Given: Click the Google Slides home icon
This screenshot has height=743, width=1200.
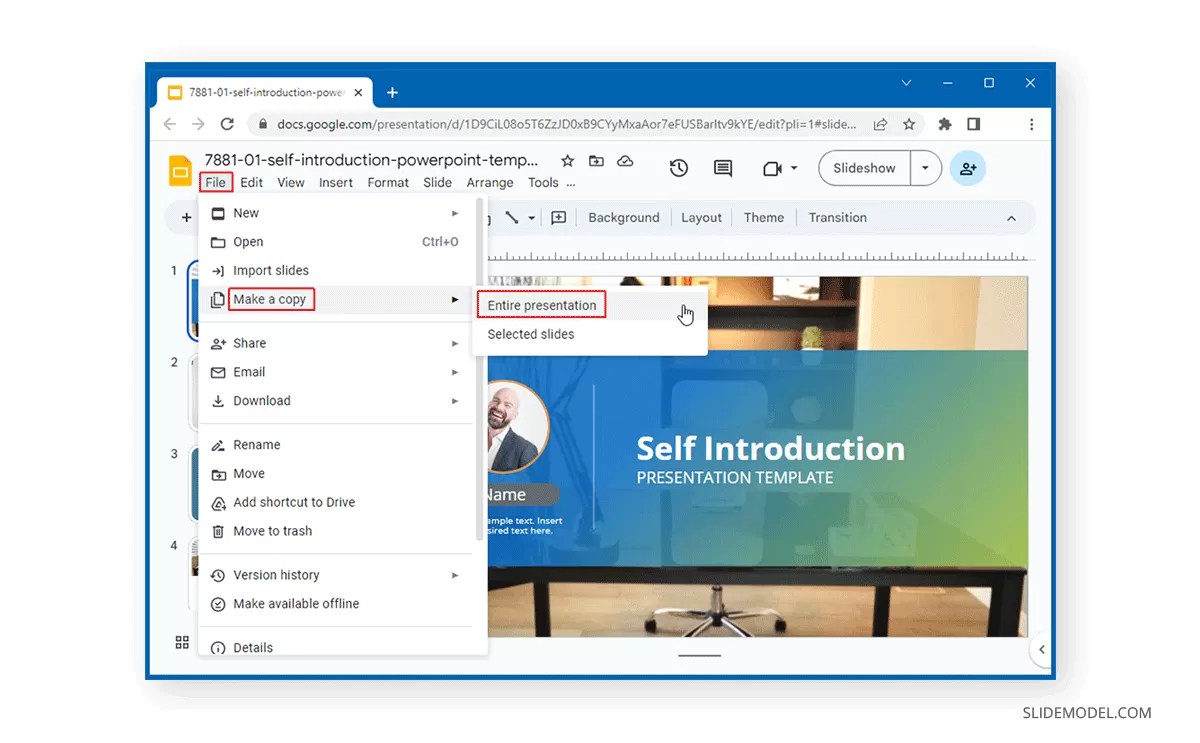Looking at the screenshot, I should pos(179,170).
